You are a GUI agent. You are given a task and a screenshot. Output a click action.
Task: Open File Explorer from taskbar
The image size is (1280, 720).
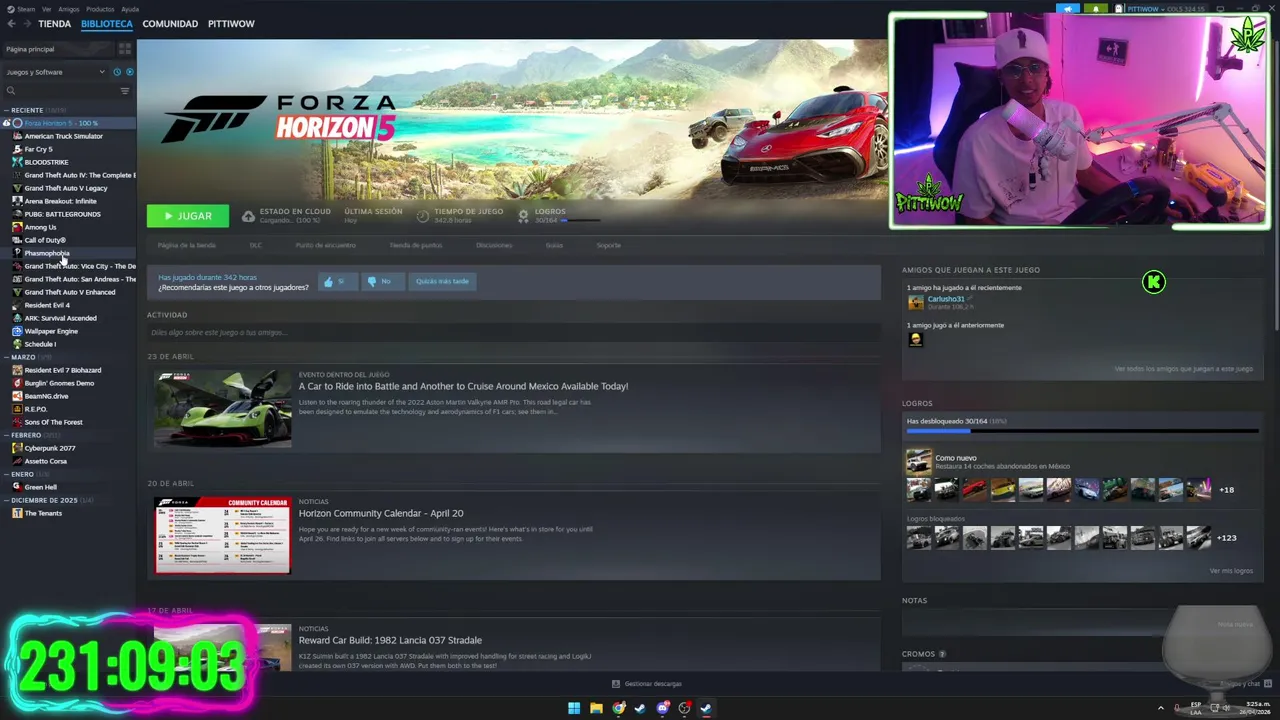click(596, 708)
